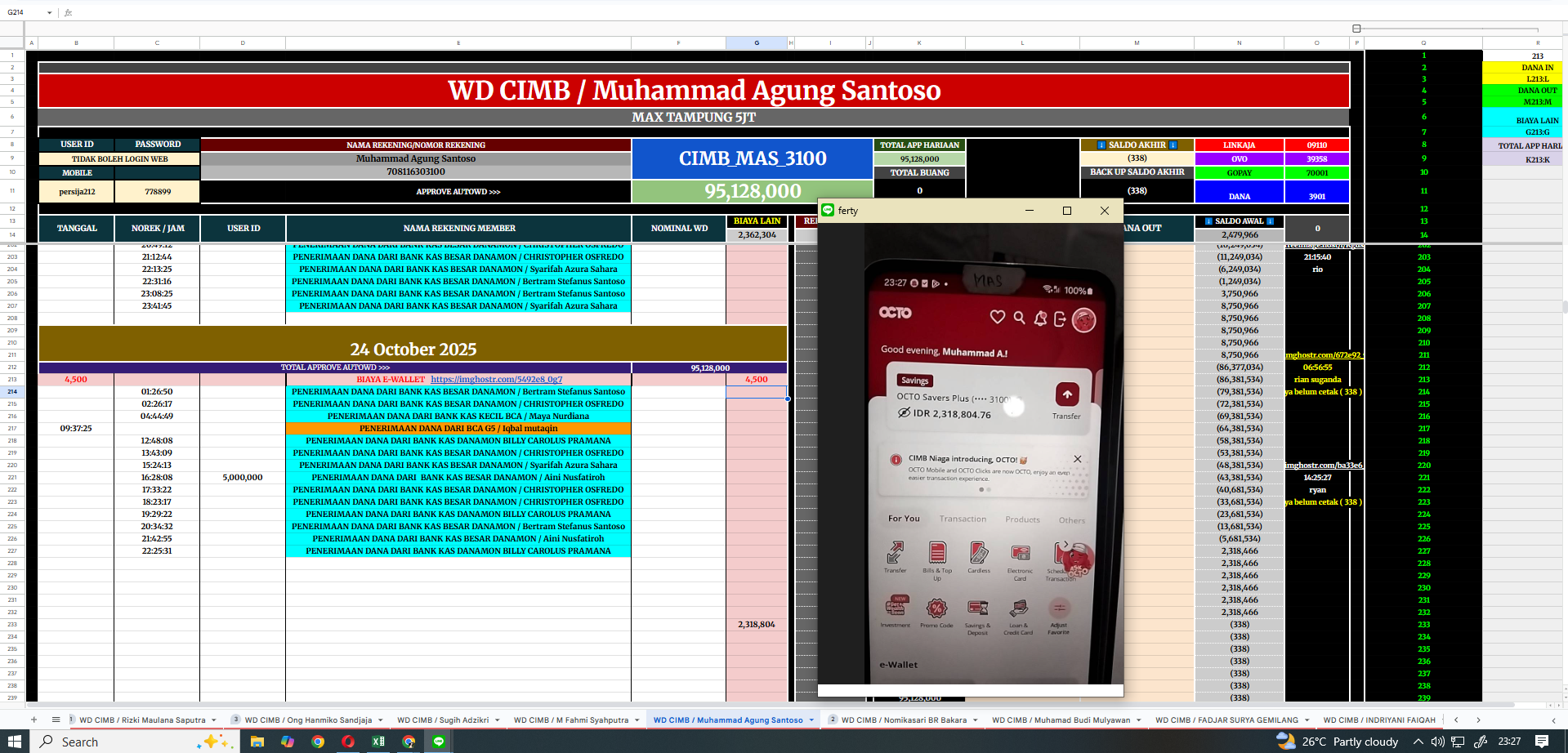Select column G header

pos(757,42)
